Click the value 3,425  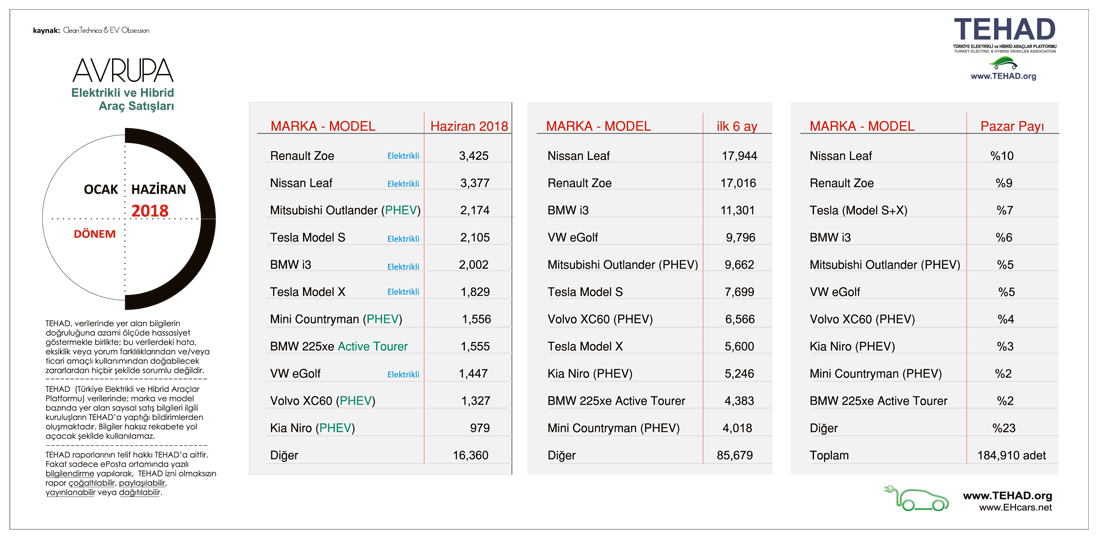click(474, 156)
